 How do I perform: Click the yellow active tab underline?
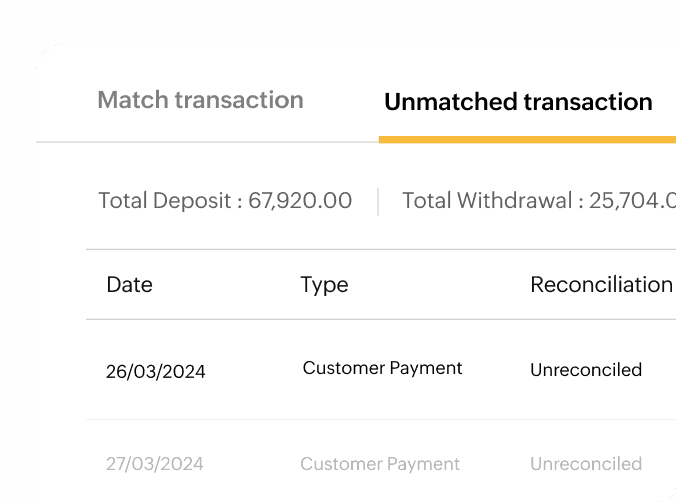527,139
